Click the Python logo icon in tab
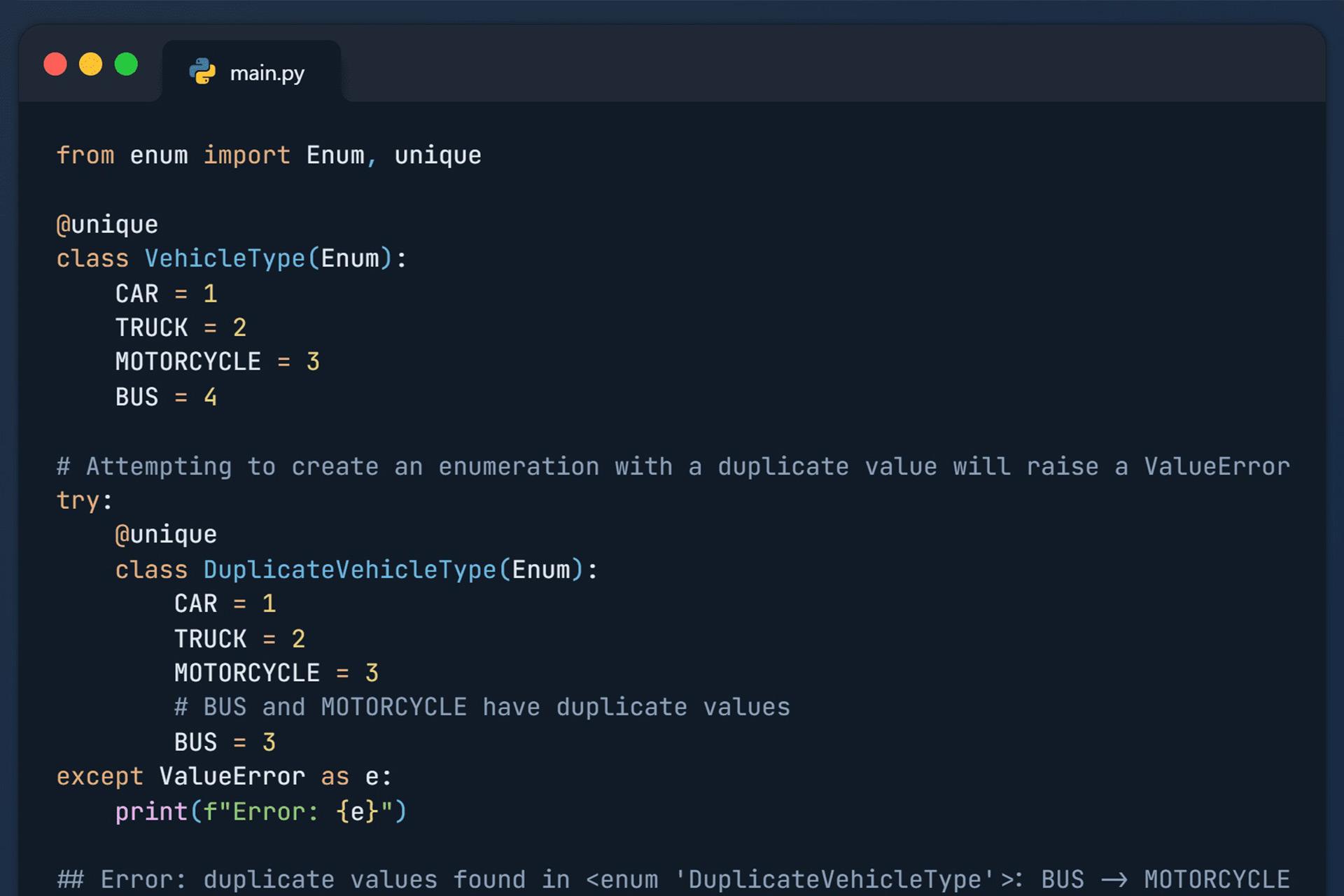Viewport: 1344px width, 896px height. 202,71
